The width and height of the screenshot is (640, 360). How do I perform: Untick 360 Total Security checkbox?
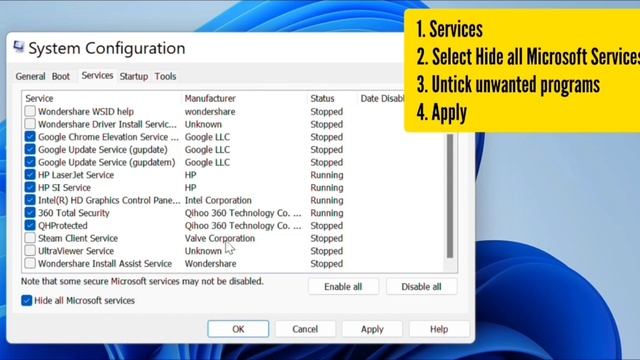click(30, 212)
